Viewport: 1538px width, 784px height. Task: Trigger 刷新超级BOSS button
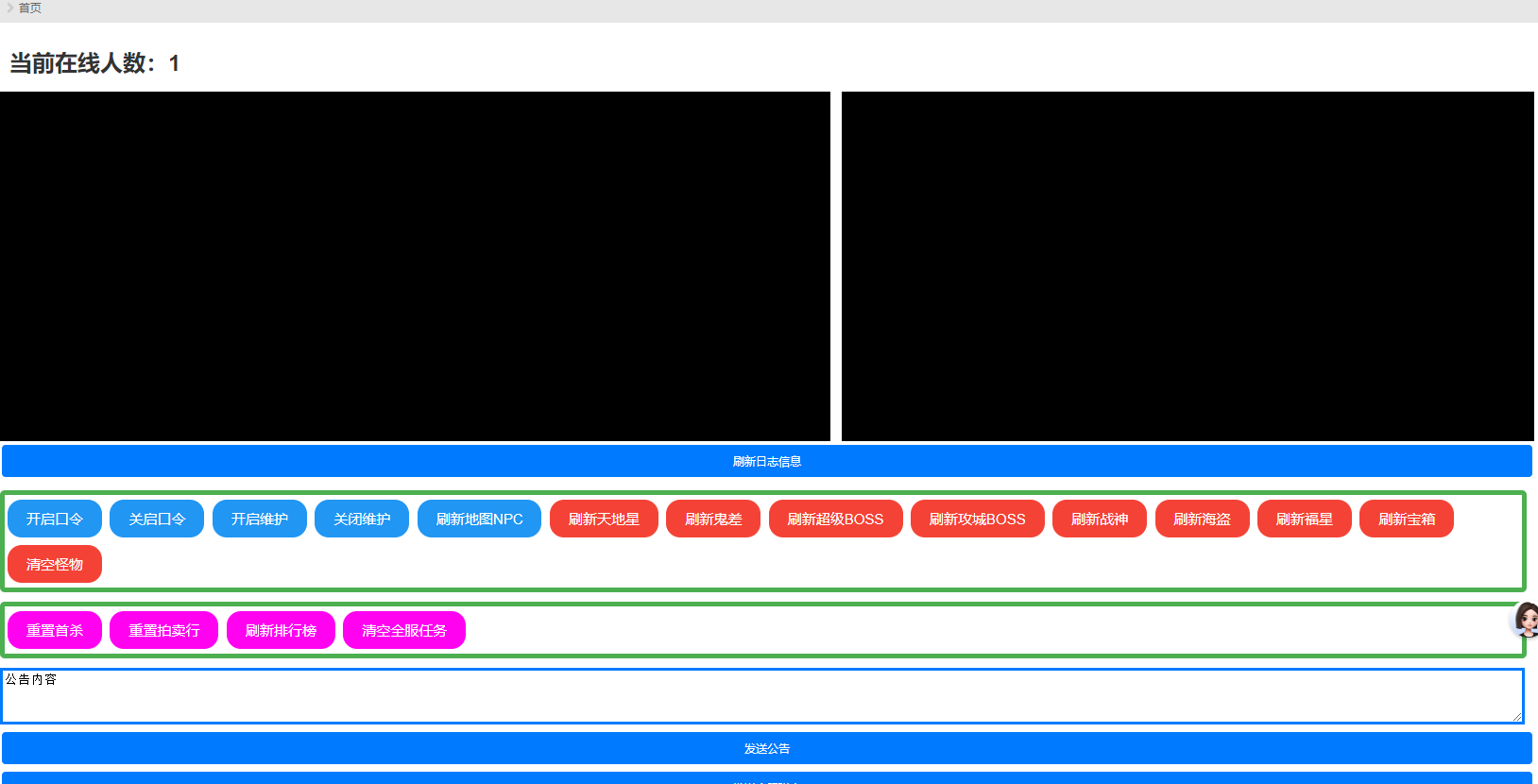click(x=835, y=519)
